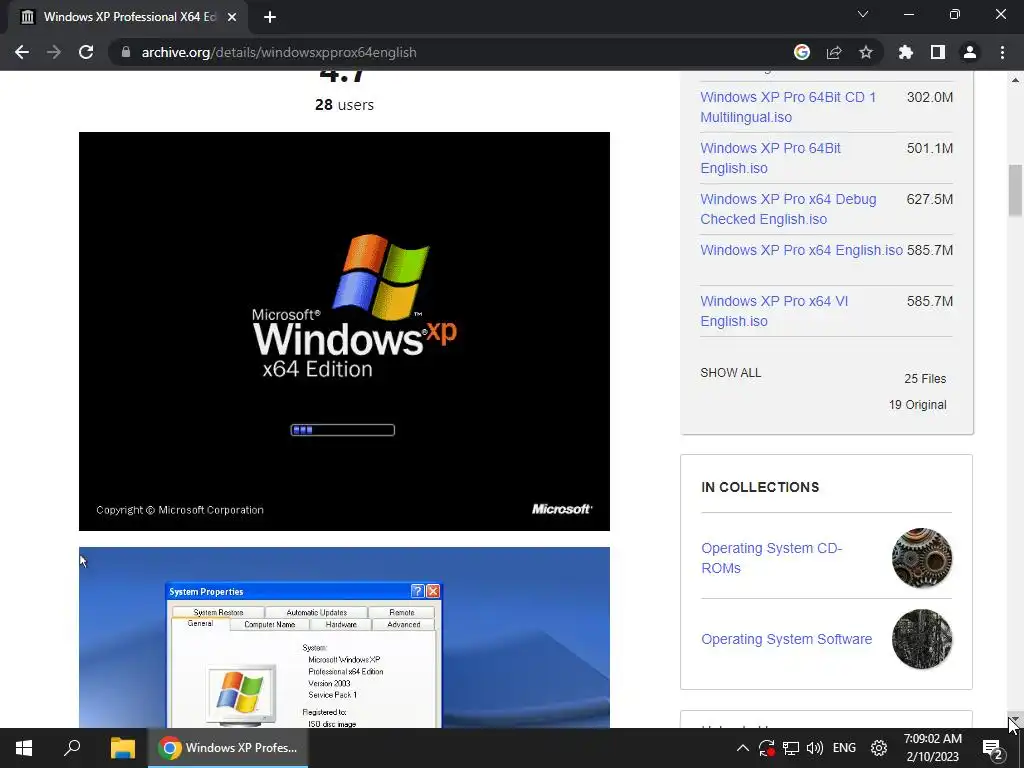Open the Windows Start menu

pyautogui.click(x=24, y=748)
